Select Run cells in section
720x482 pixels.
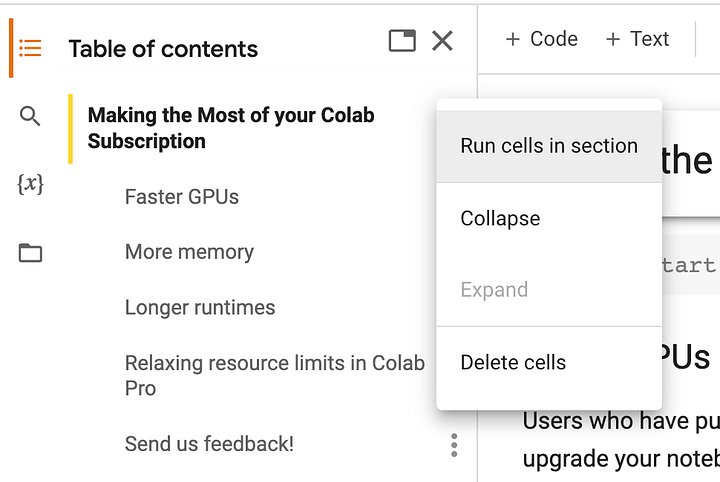coord(548,146)
